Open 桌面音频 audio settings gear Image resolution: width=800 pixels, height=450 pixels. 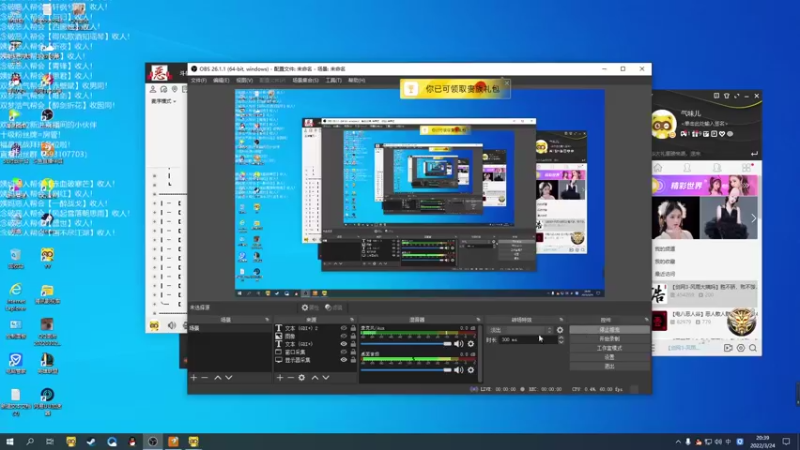471,370
